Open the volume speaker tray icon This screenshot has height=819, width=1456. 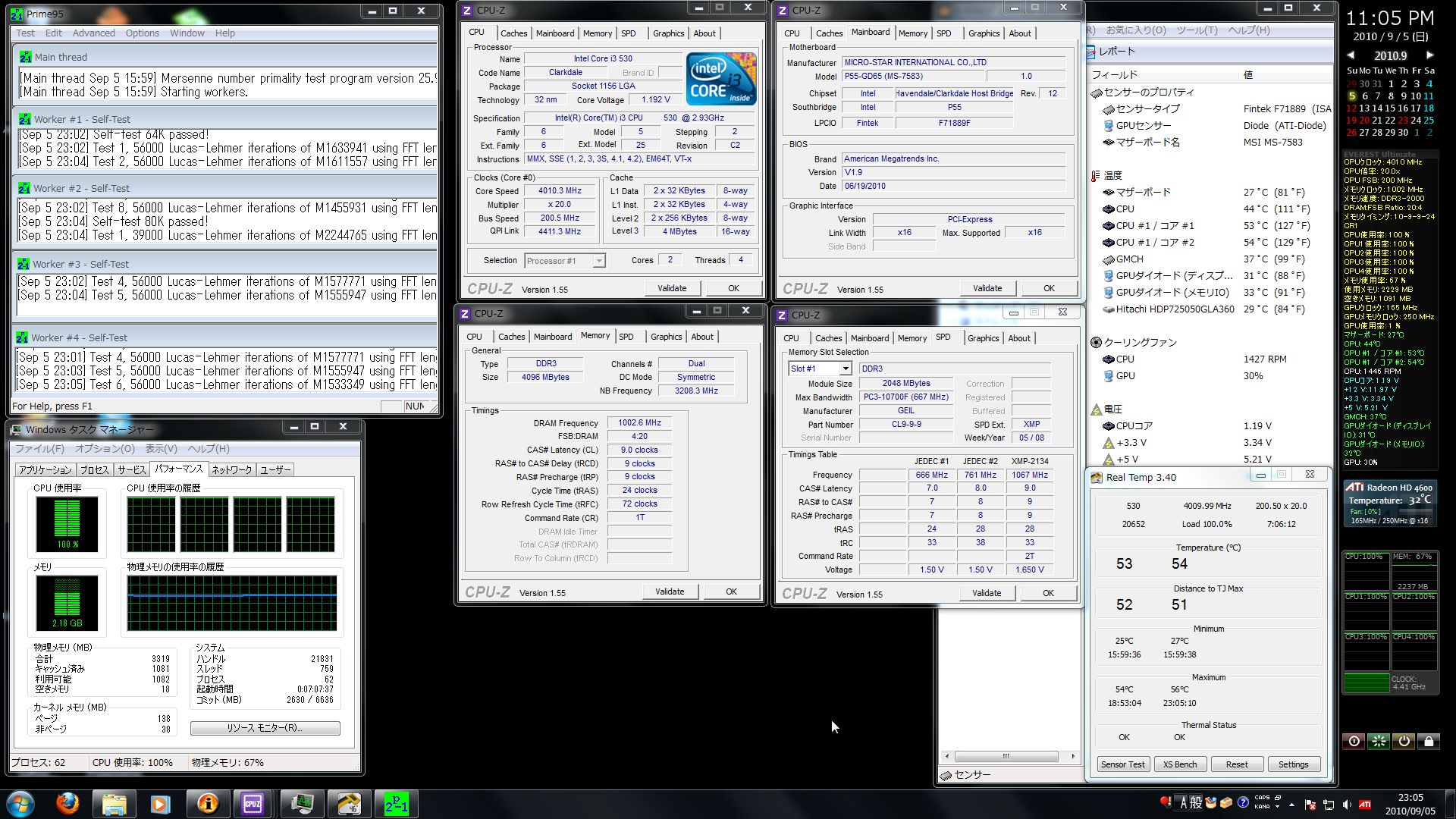click(x=1346, y=805)
